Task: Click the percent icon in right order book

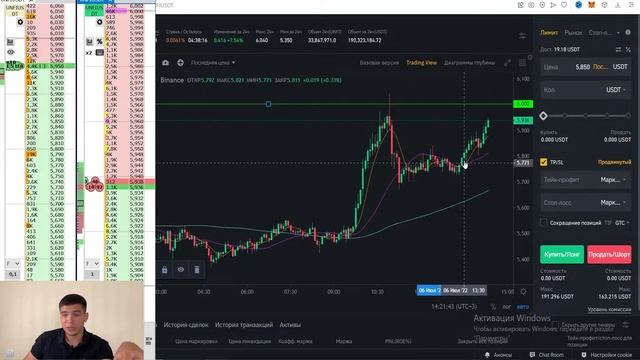Action: pyautogui.click(x=100, y=41)
